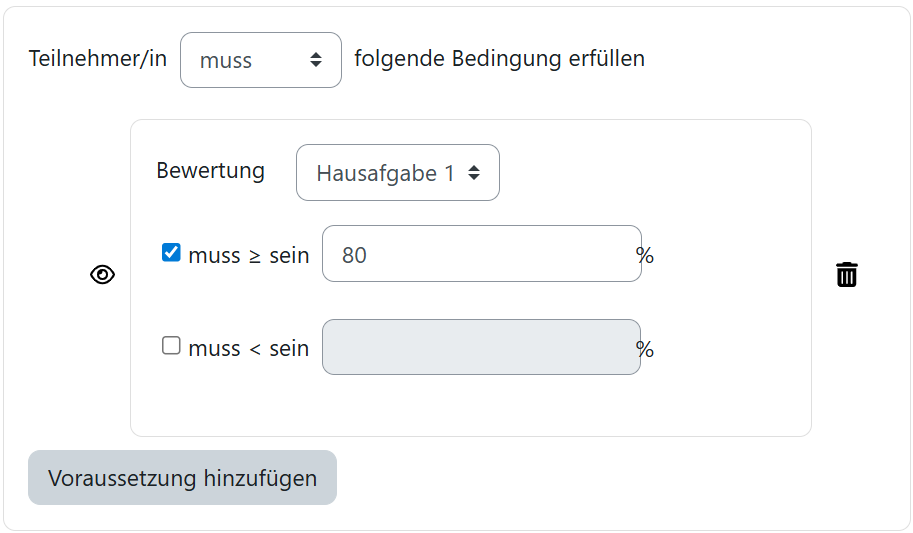Enable the "muss < sein" checkbox

171,346
